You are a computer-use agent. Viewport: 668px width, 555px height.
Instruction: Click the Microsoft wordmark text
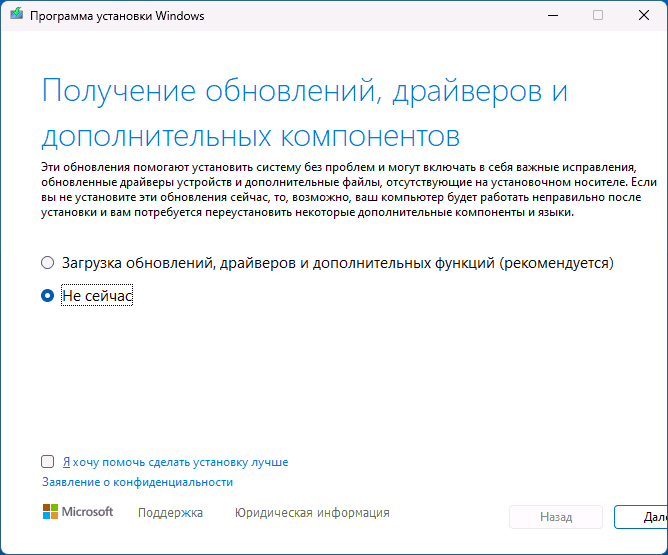click(x=88, y=512)
